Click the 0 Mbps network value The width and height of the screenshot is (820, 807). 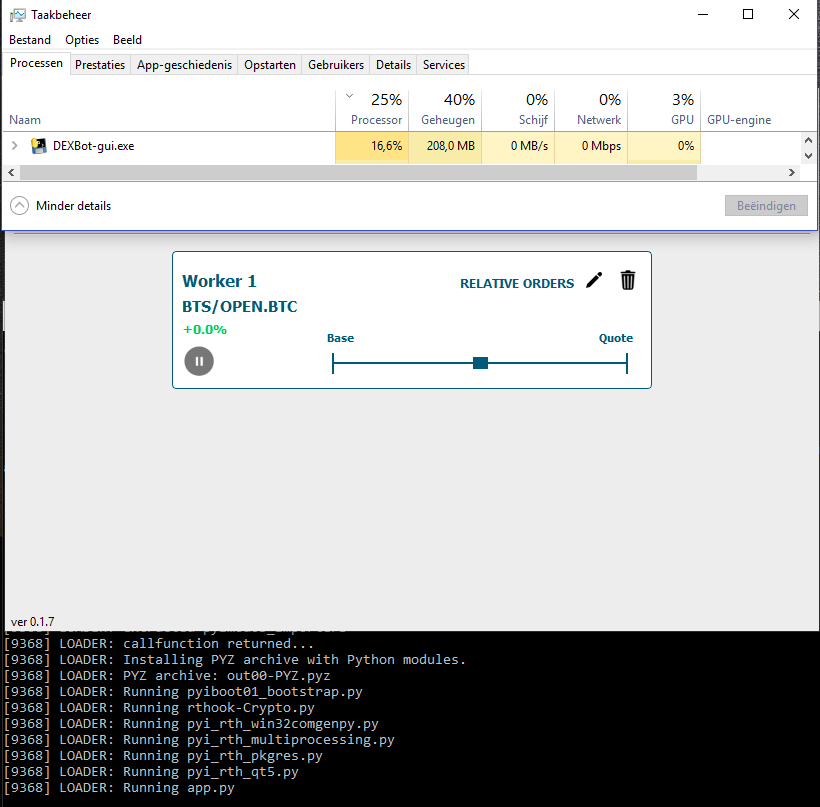coord(601,146)
